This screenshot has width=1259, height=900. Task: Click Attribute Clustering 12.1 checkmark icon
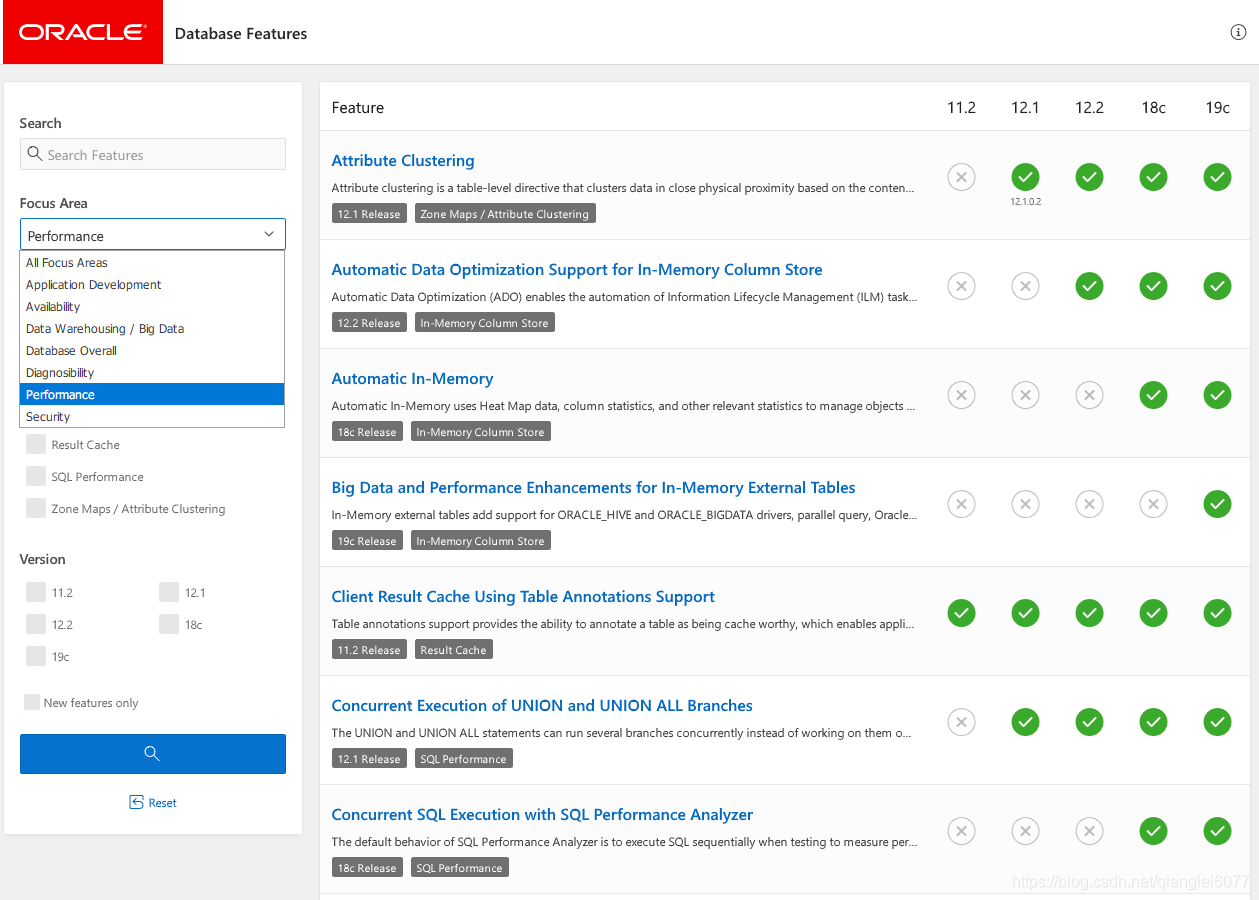pos(1025,178)
